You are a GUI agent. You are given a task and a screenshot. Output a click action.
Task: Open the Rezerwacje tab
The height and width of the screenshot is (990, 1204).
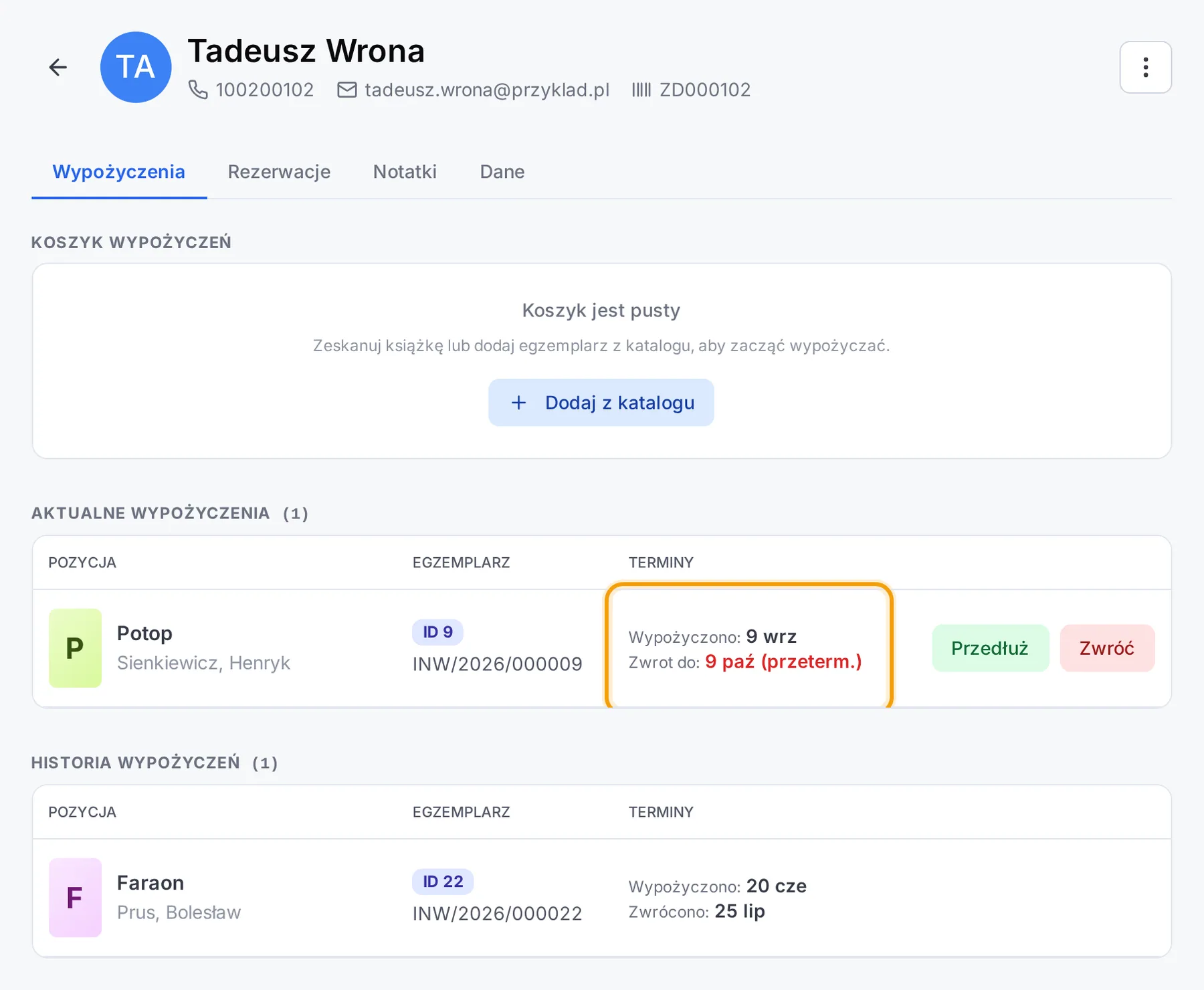coord(279,172)
